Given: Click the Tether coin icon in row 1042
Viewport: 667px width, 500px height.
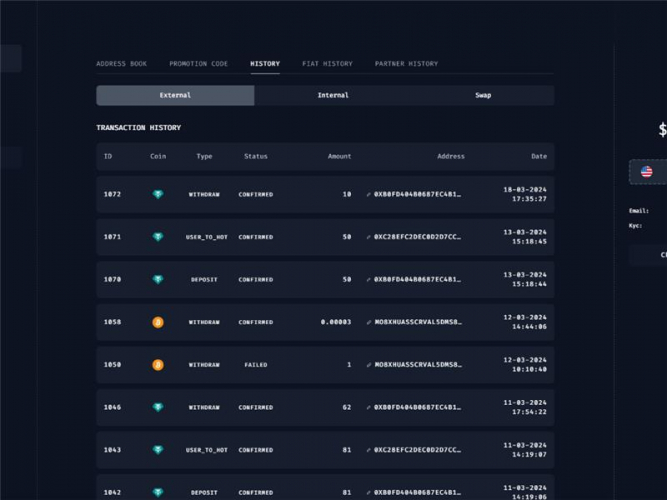Looking at the screenshot, I should pyautogui.click(x=158, y=492).
